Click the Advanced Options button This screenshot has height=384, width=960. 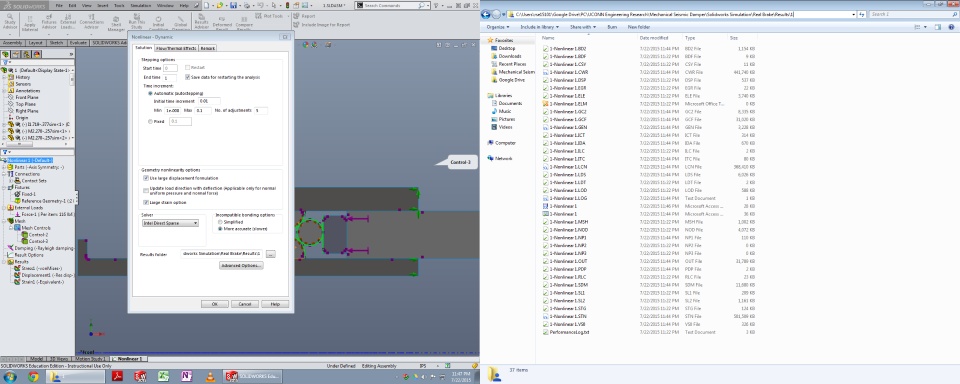pos(241,266)
